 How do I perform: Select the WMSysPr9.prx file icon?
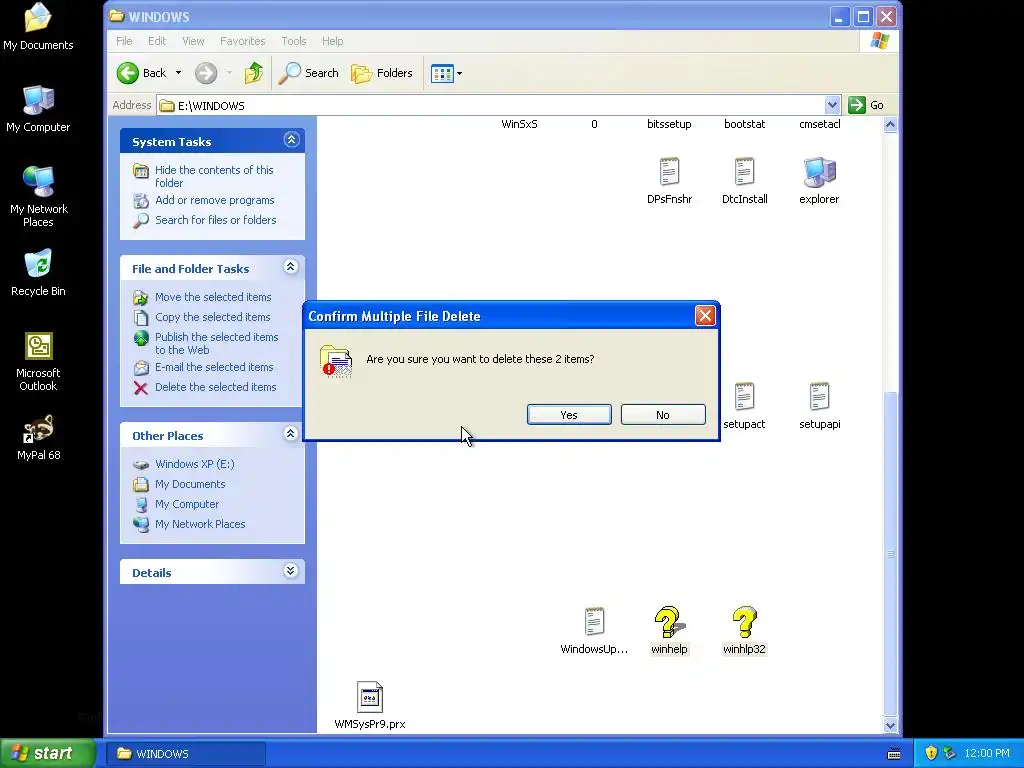[x=370, y=697]
